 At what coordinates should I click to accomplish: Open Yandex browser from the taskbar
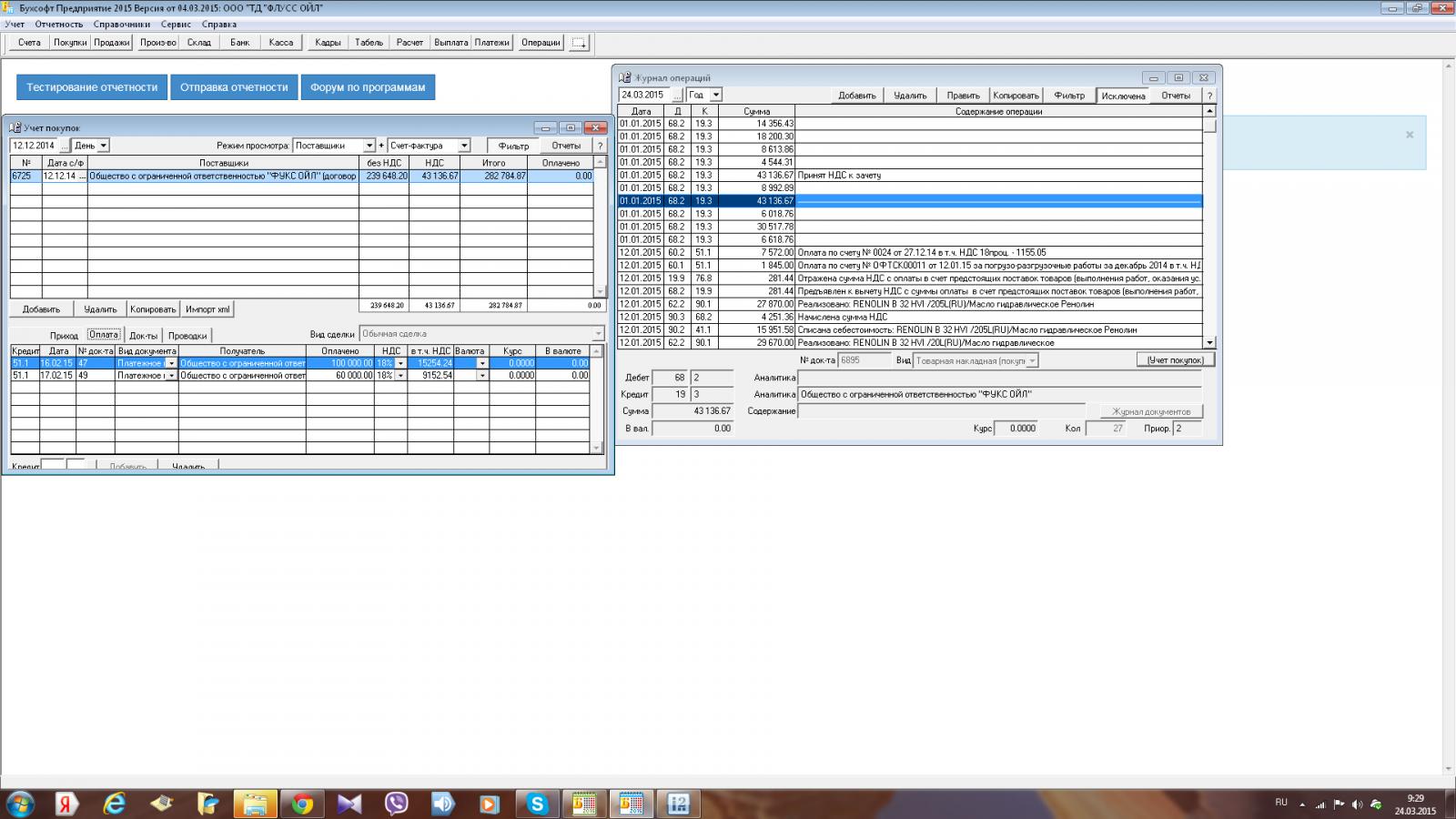[x=66, y=804]
